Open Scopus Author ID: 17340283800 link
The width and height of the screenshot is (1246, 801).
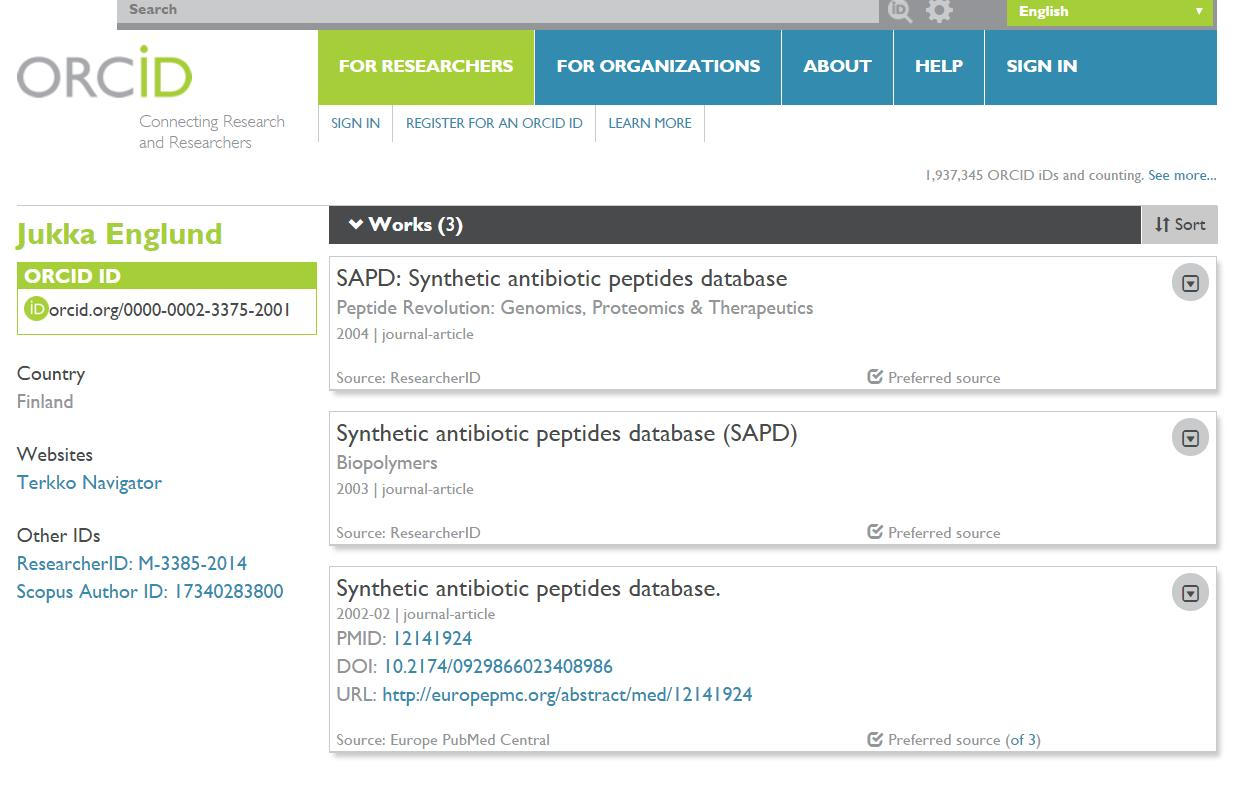tap(150, 592)
